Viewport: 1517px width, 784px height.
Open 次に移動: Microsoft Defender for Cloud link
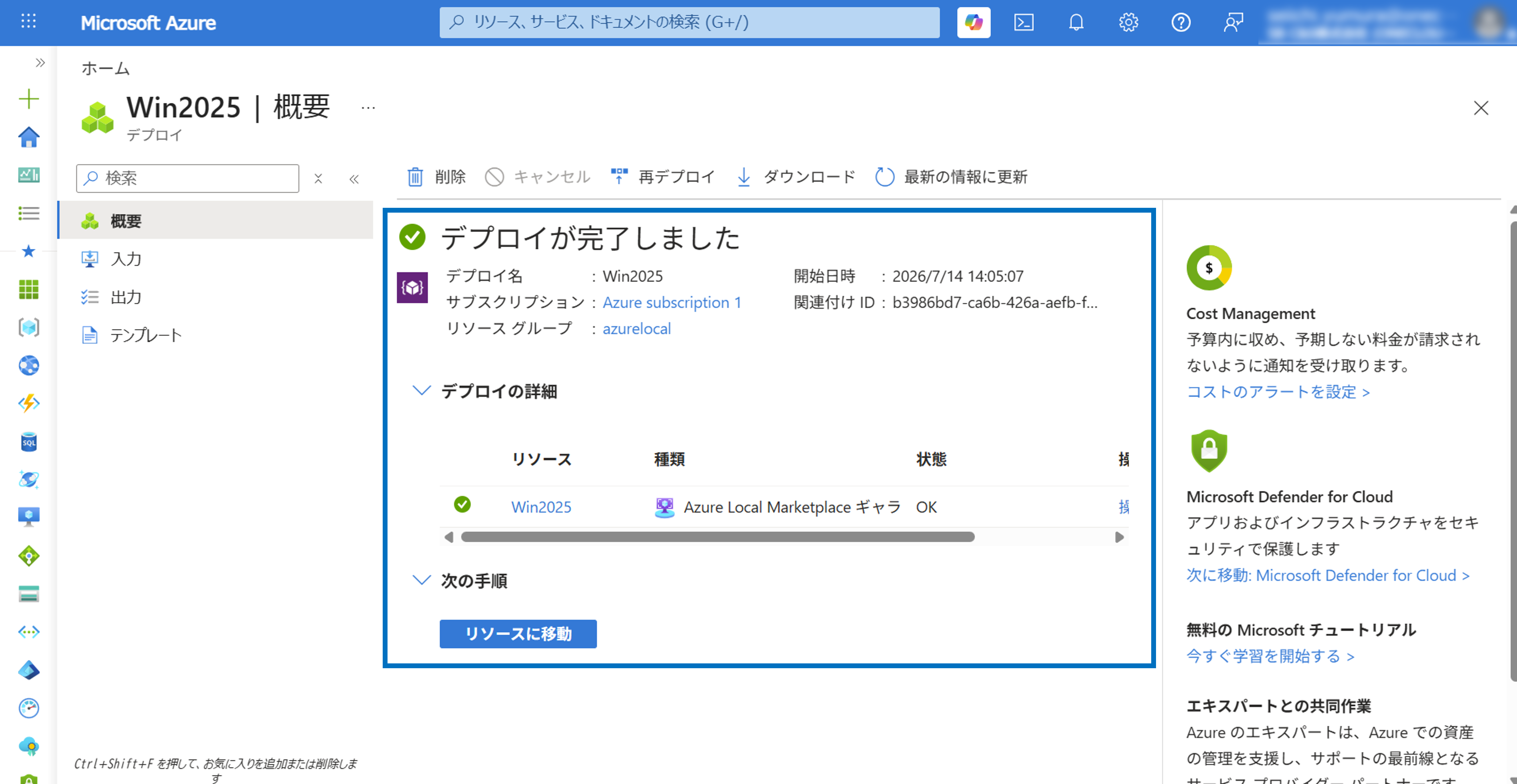(x=1328, y=575)
